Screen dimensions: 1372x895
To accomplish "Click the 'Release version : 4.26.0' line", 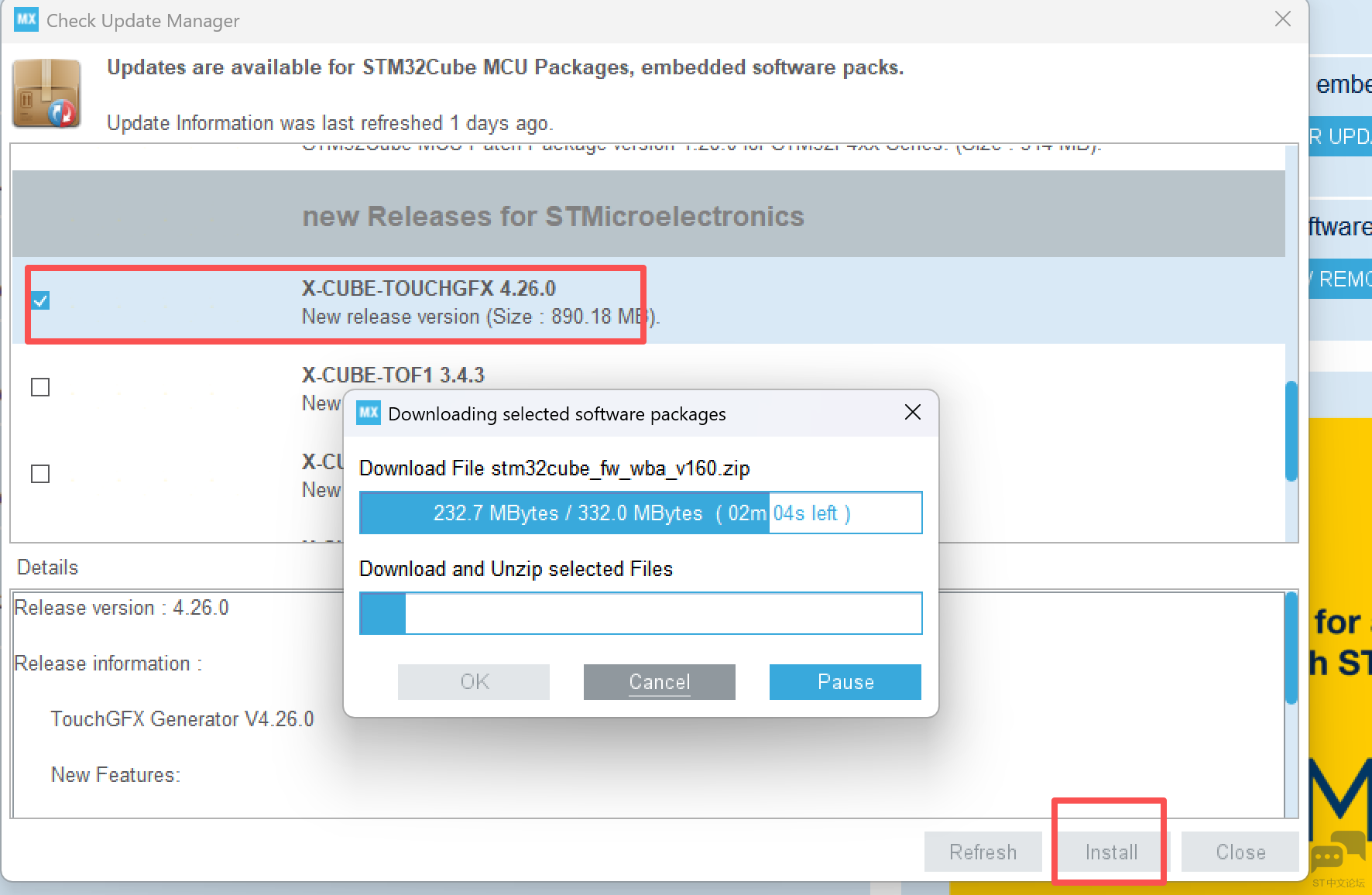I will (122, 608).
